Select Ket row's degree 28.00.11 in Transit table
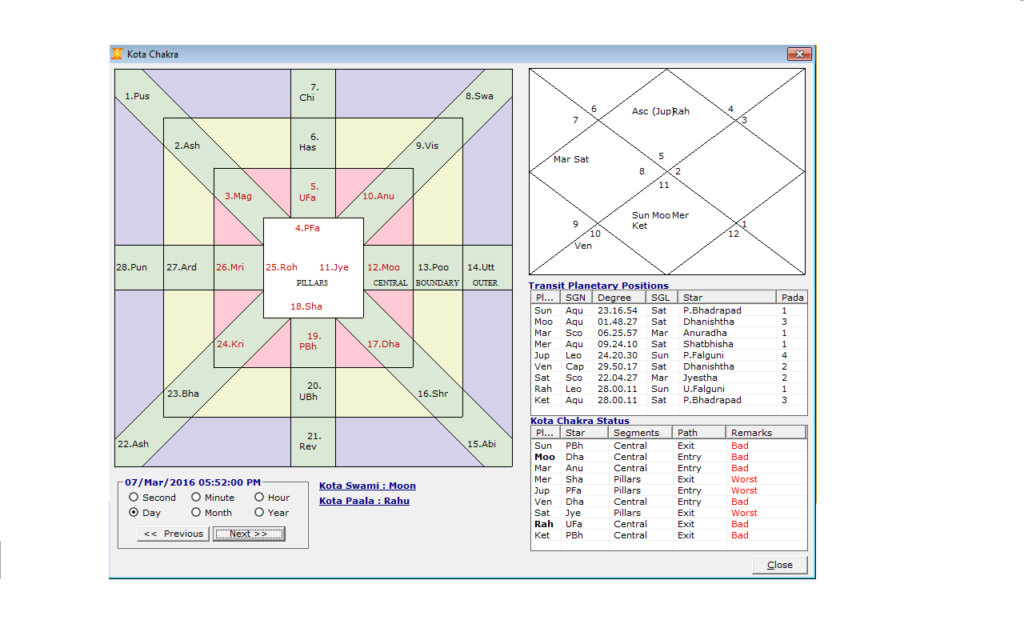1024x640 pixels. [x=617, y=400]
